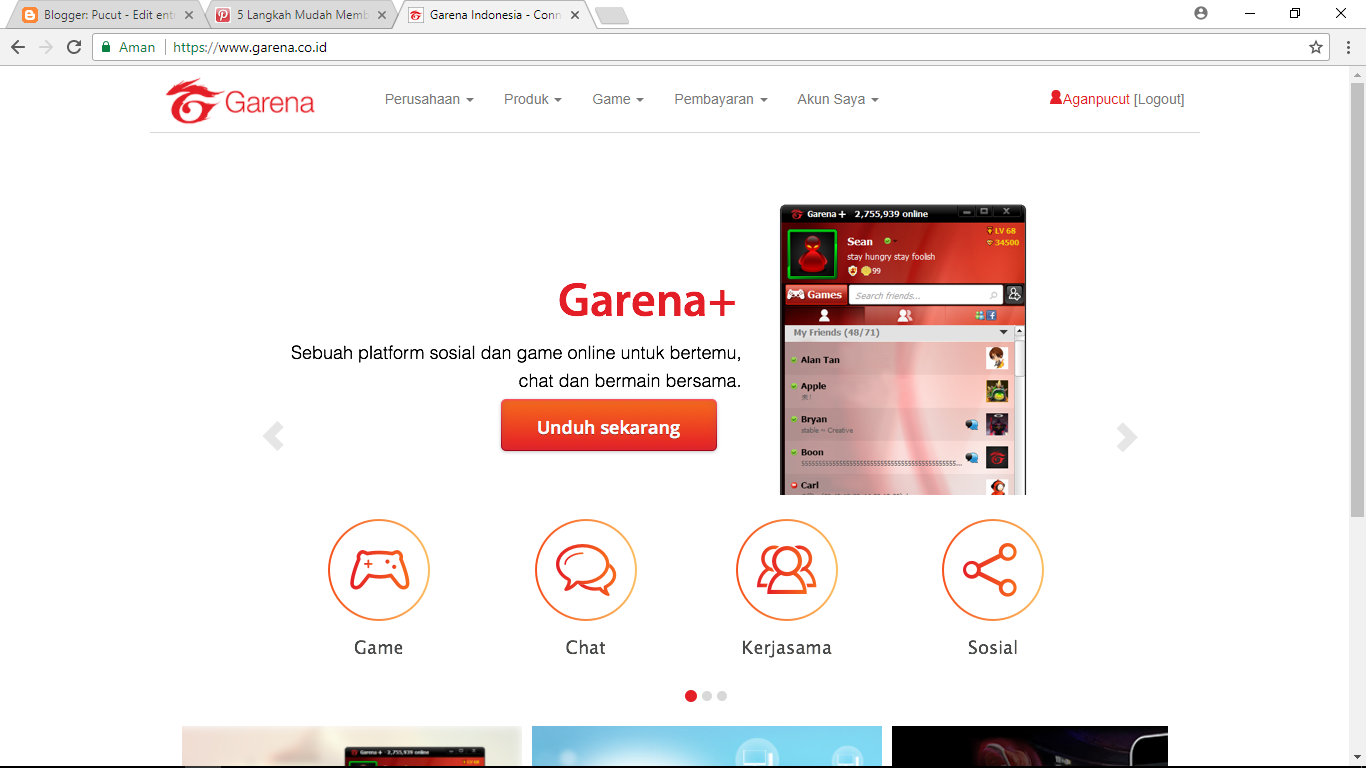Close the 5 Langkah Mudah tab

(x=381, y=15)
